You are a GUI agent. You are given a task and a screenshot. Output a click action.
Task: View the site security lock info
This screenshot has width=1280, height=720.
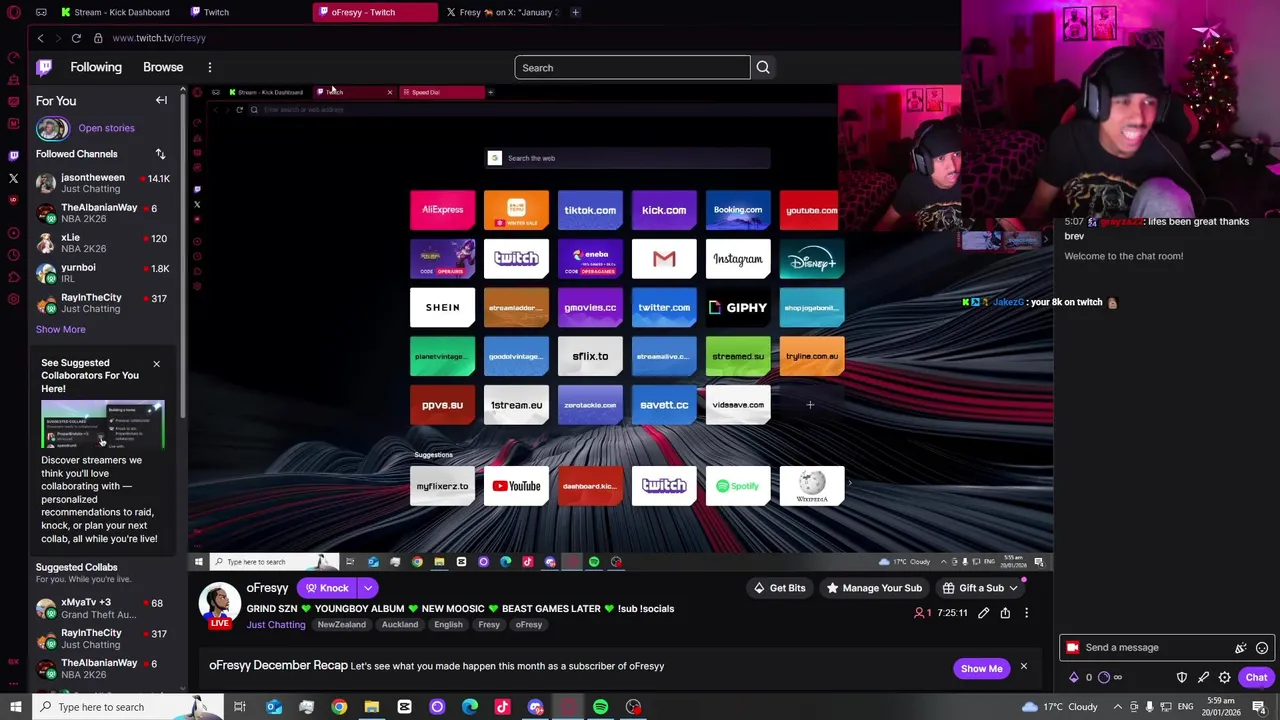click(x=98, y=38)
